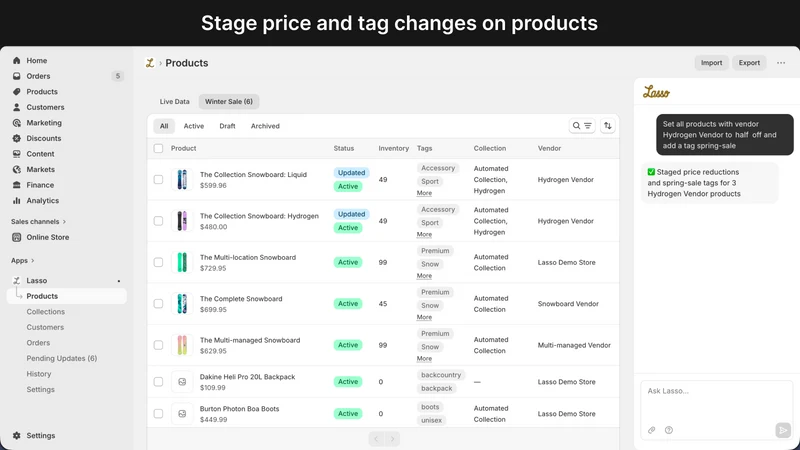Click the help question mark icon in chat
This screenshot has width=800, height=450.
[668, 430]
